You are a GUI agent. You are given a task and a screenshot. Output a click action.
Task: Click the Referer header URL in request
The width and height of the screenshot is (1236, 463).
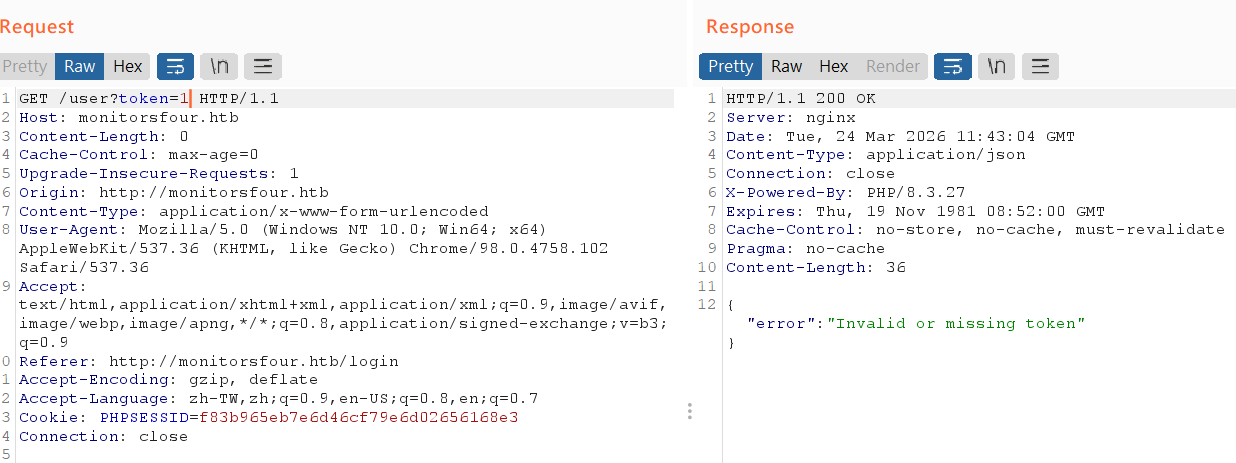253,361
